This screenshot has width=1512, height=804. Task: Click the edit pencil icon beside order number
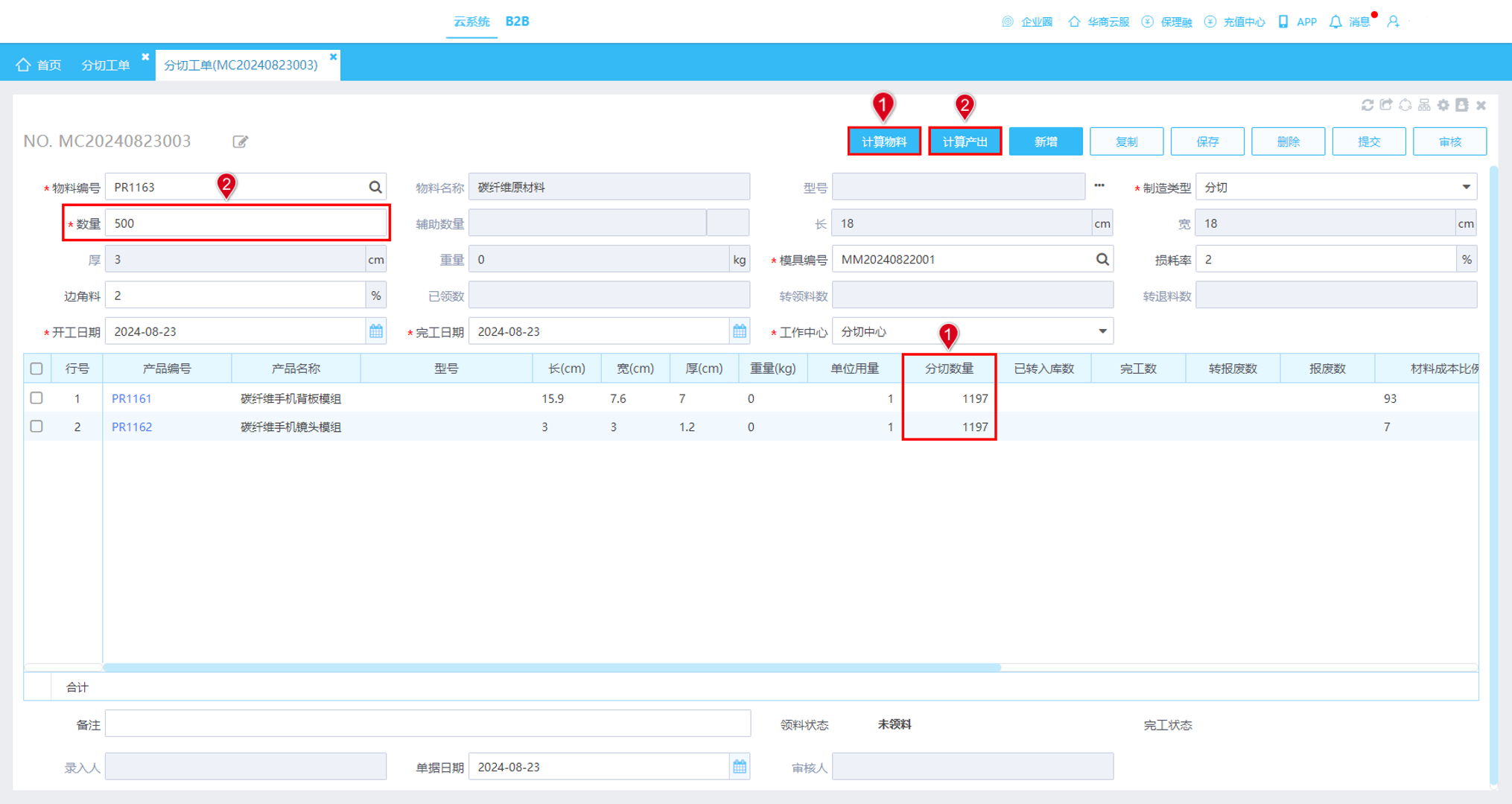click(240, 141)
